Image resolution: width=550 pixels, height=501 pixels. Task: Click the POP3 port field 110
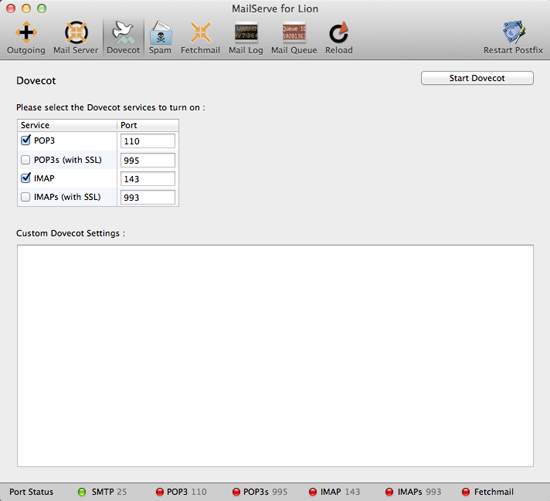coord(148,141)
